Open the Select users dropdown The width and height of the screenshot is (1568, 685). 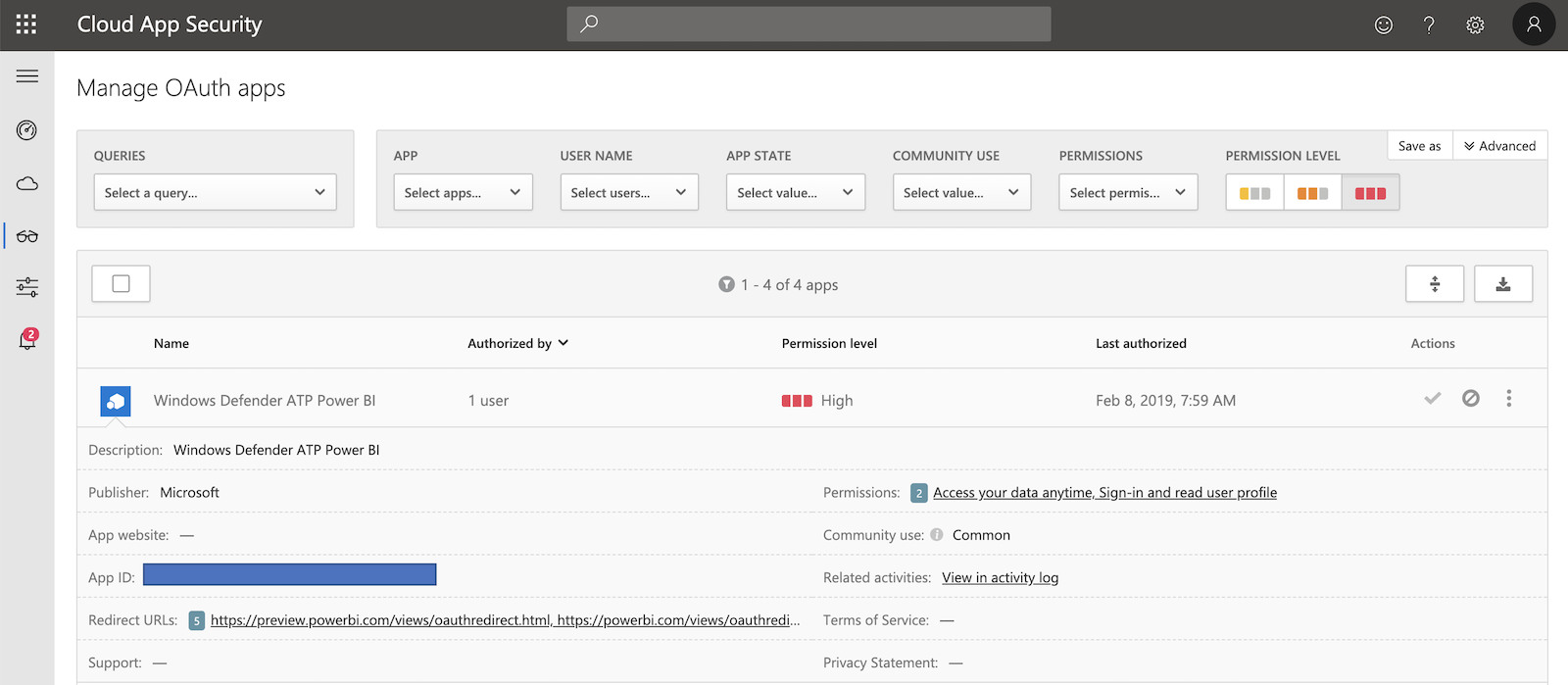[x=629, y=192]
